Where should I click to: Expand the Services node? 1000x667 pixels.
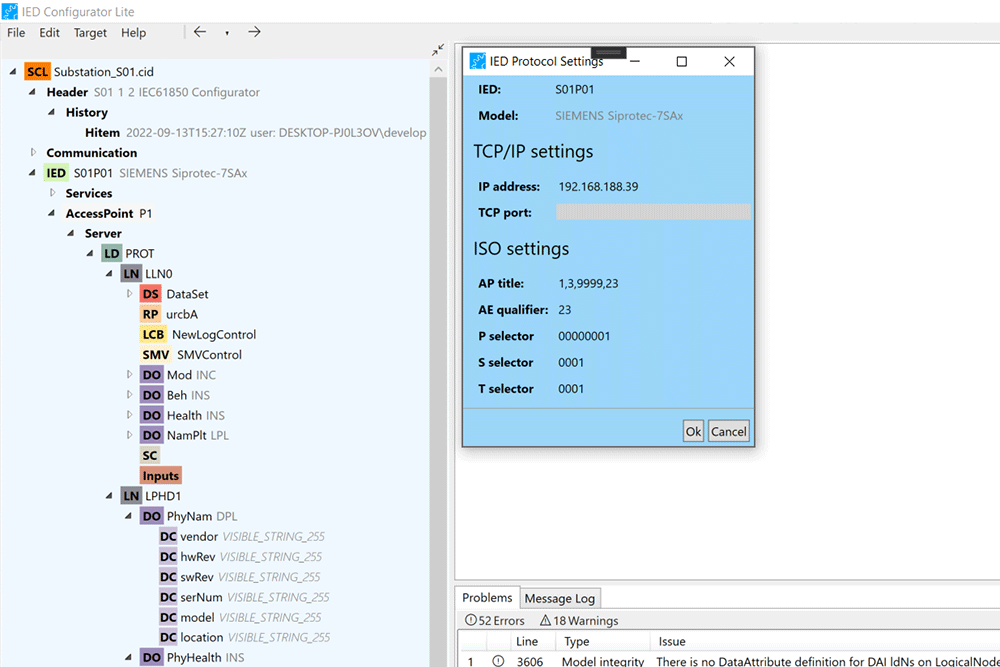pyautogui.click(x=52, y=193)
